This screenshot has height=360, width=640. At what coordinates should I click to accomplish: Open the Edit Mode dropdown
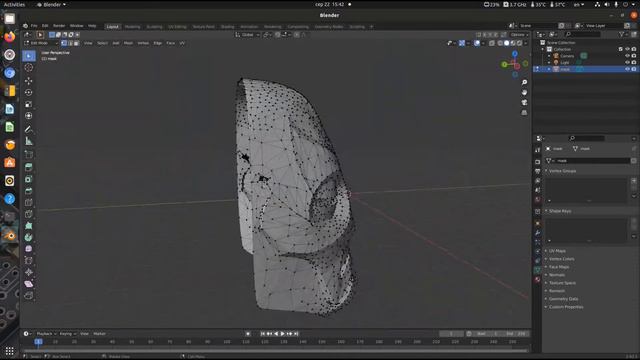point(41,43)
